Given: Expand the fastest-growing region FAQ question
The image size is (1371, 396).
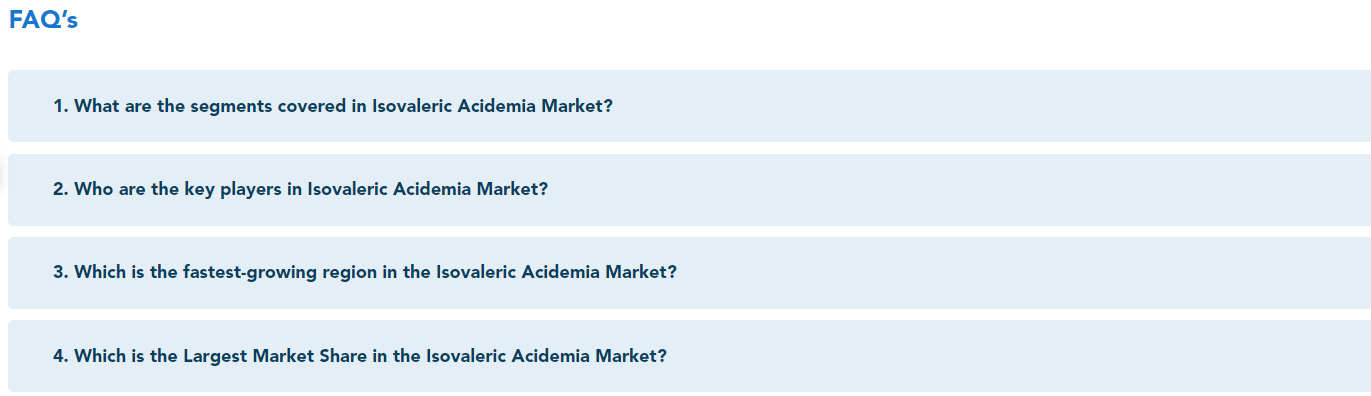Looking at the screenshot, I should (x=689, y=272).
